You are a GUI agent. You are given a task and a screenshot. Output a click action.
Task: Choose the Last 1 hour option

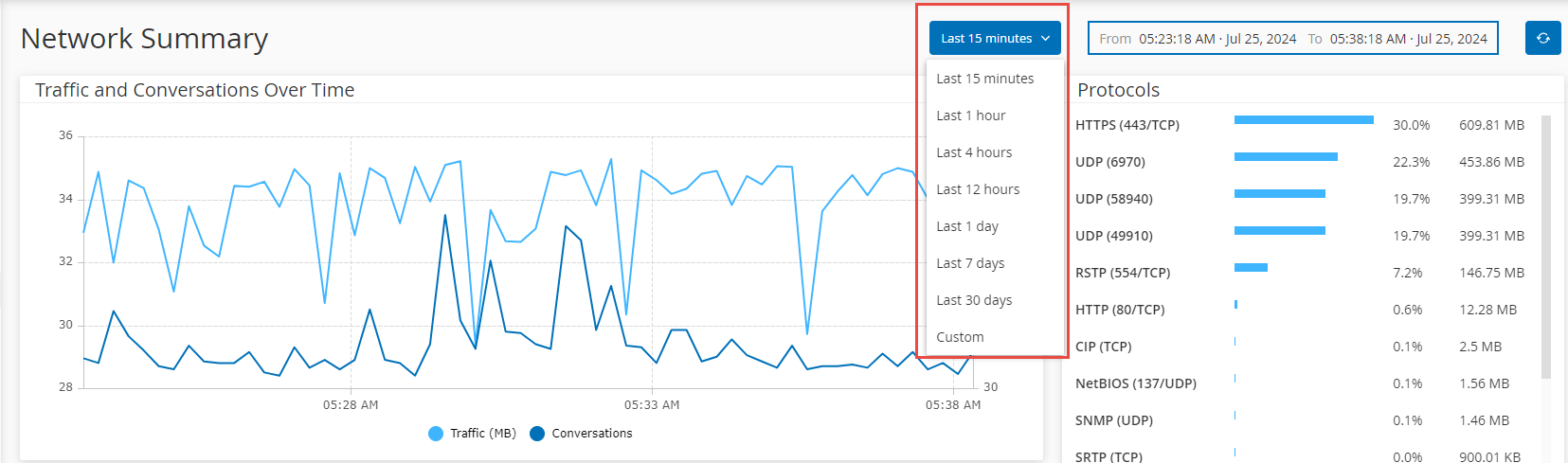pos(970,116)
